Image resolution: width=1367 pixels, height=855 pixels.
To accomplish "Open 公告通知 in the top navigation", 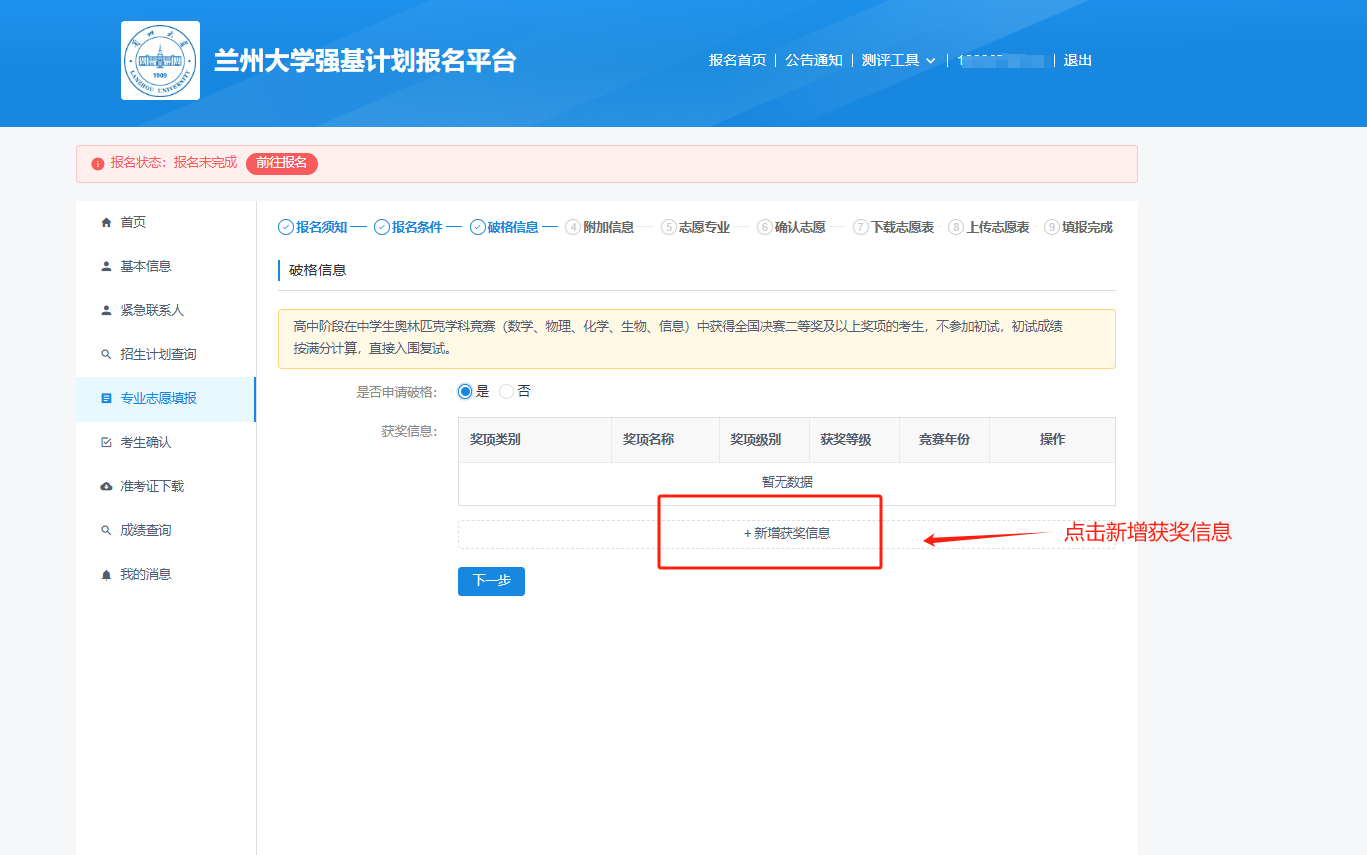I will (813, 61).
